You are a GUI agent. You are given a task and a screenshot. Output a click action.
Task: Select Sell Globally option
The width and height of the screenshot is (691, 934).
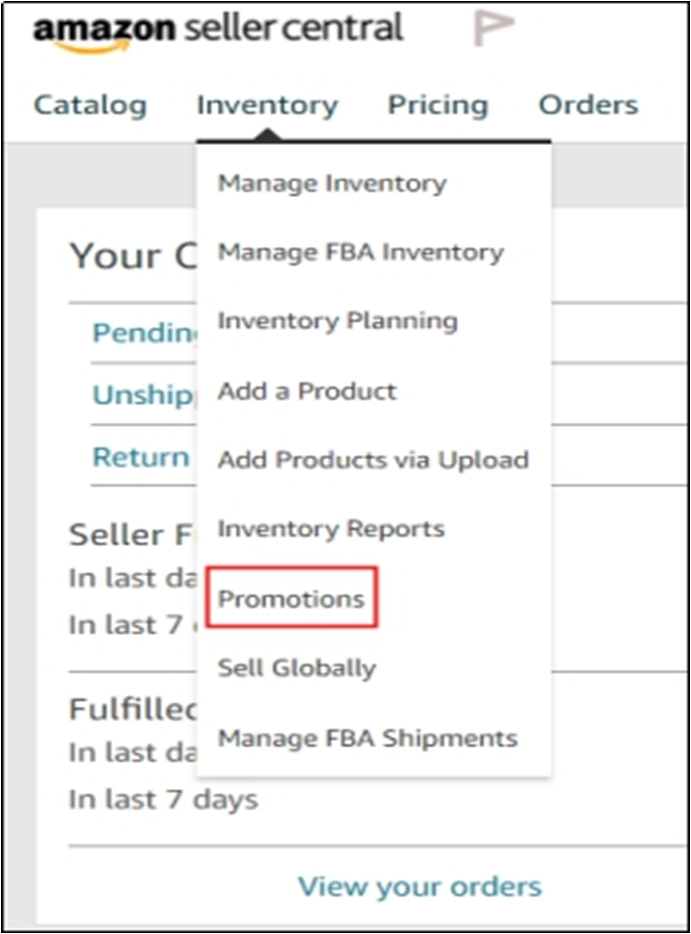point(297,668)
